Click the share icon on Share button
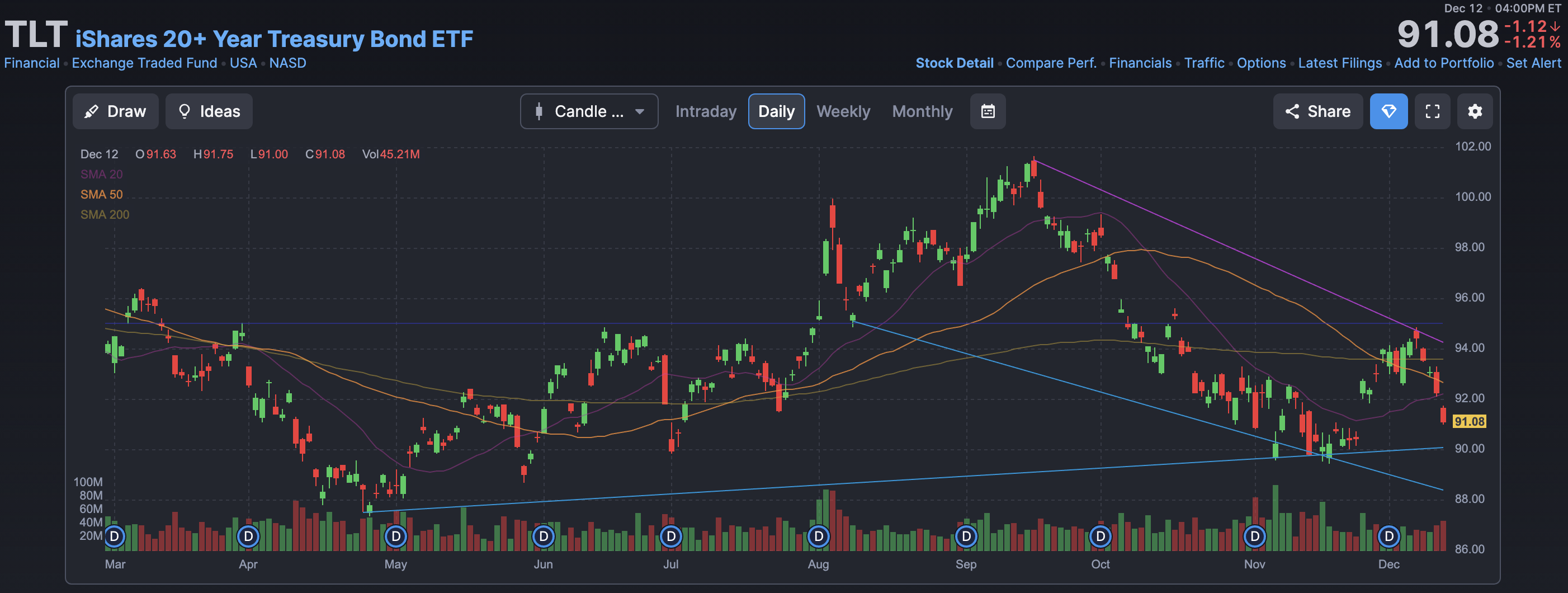 (x=1292, y=111)
